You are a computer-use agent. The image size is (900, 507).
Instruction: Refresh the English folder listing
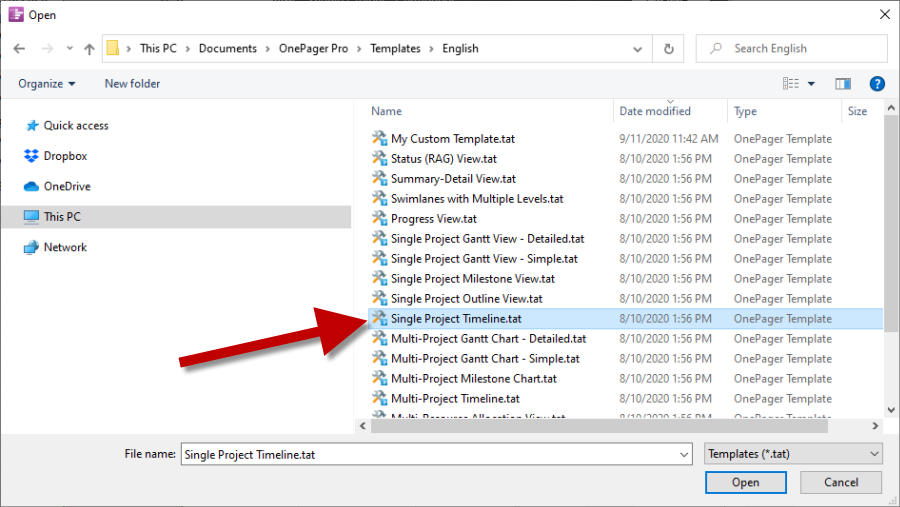click(669, 49)
